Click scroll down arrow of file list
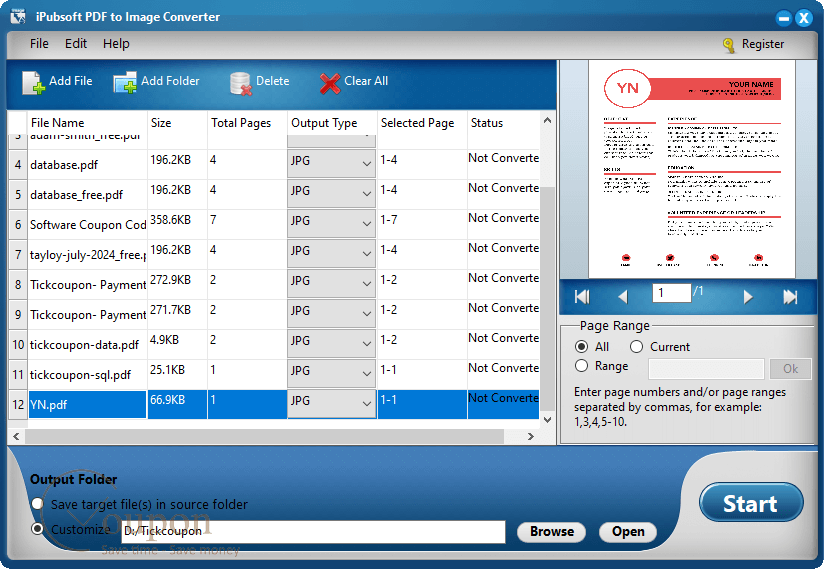This screenshot has width=824, height=569. coord(547,419)
